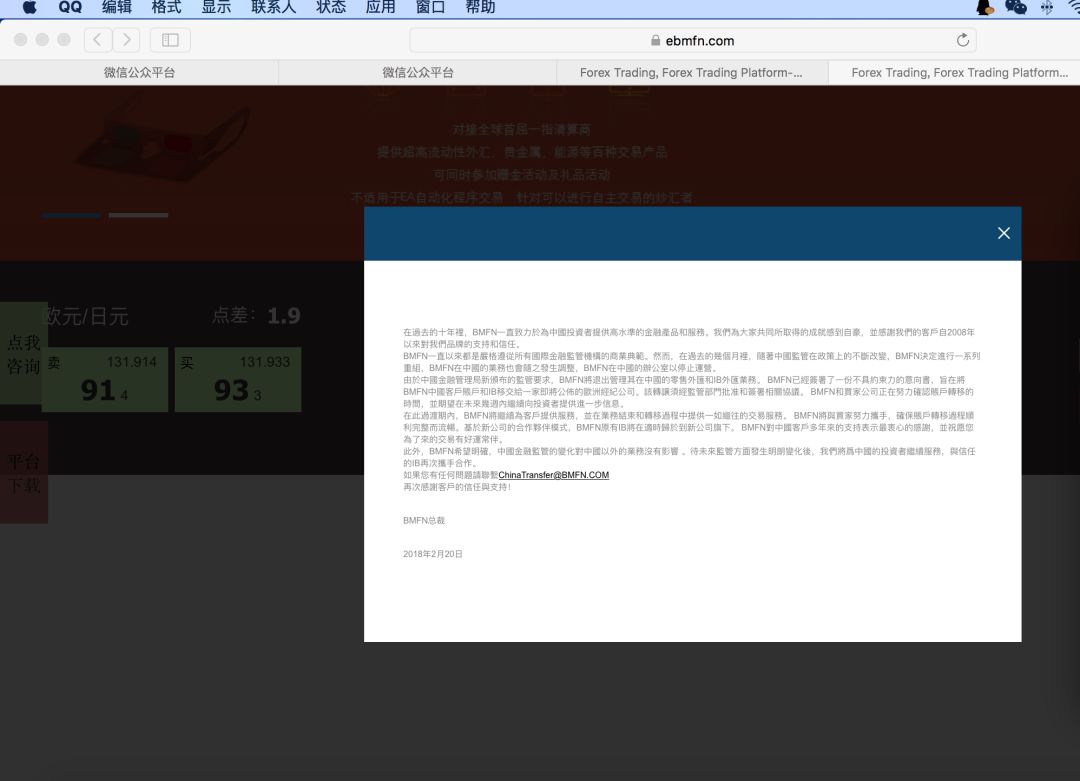Click the ebmfn.com address bar
The width and height of the screenshot is (1080, 781).
click(692, 41)
